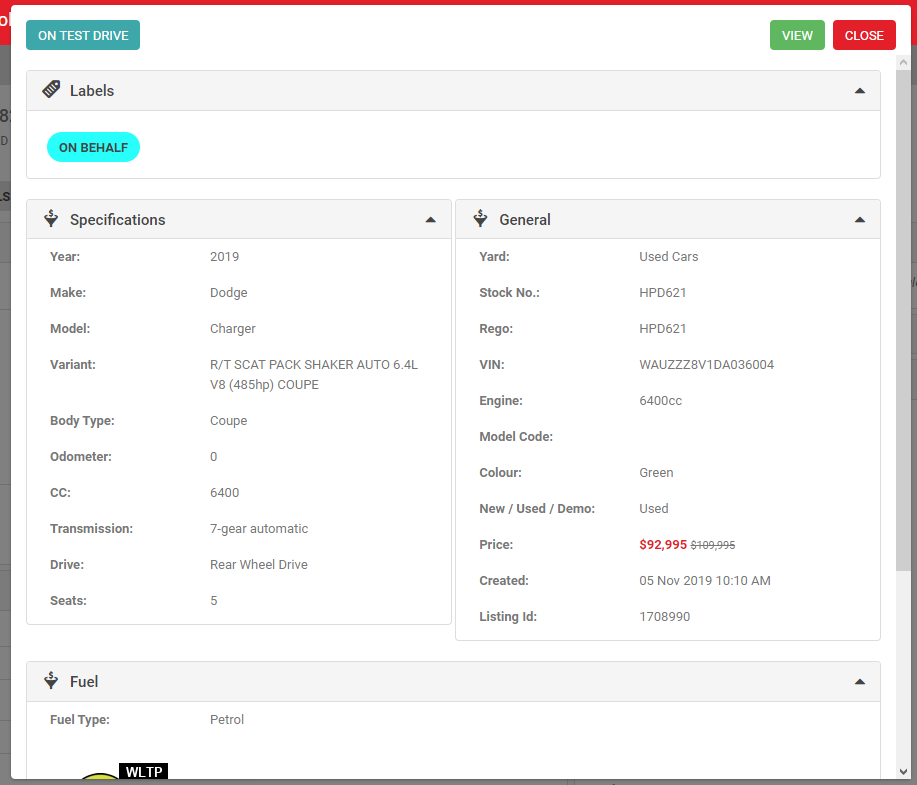Click the dialog vertical scrollbar thumb
This screenshot has height=785, width=917.
point(903,320)
